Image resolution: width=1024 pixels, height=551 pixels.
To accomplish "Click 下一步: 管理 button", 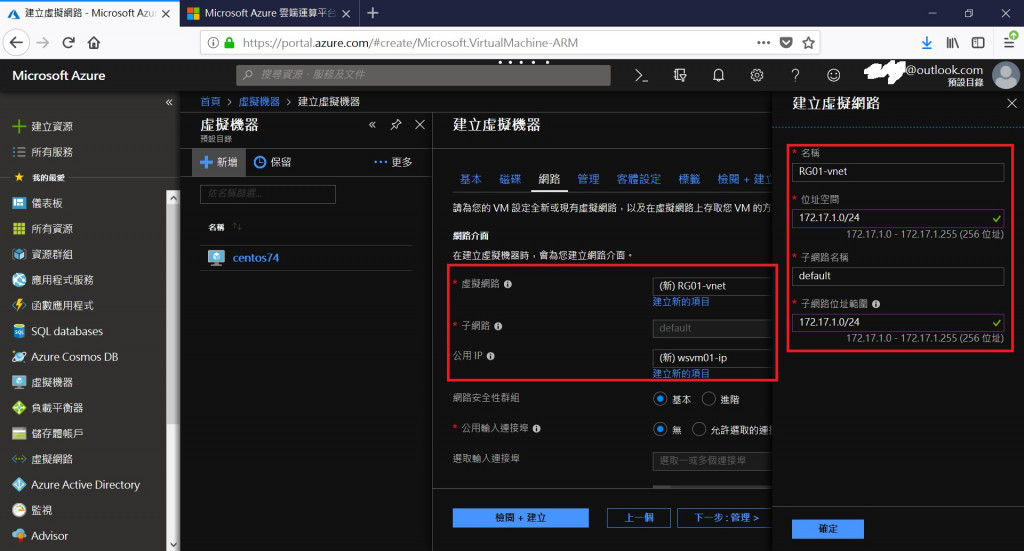I will (724, 518).
